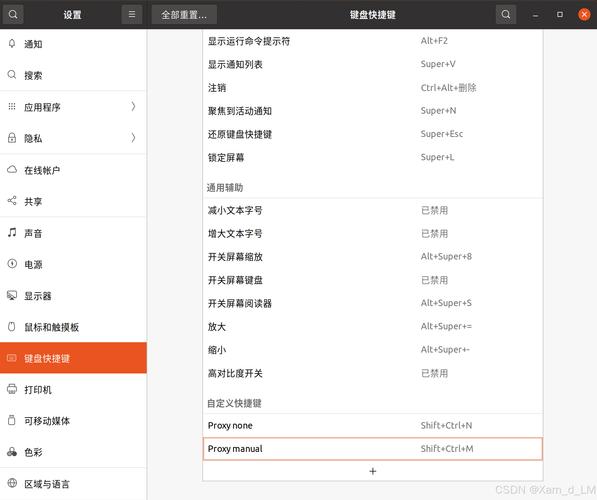
Task: Open 色彩 settings in sidebar
Action: tap(73, 452)
